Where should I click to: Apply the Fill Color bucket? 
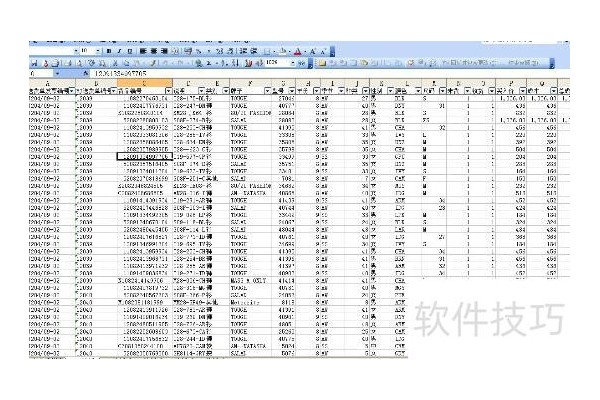pos(283,51)
